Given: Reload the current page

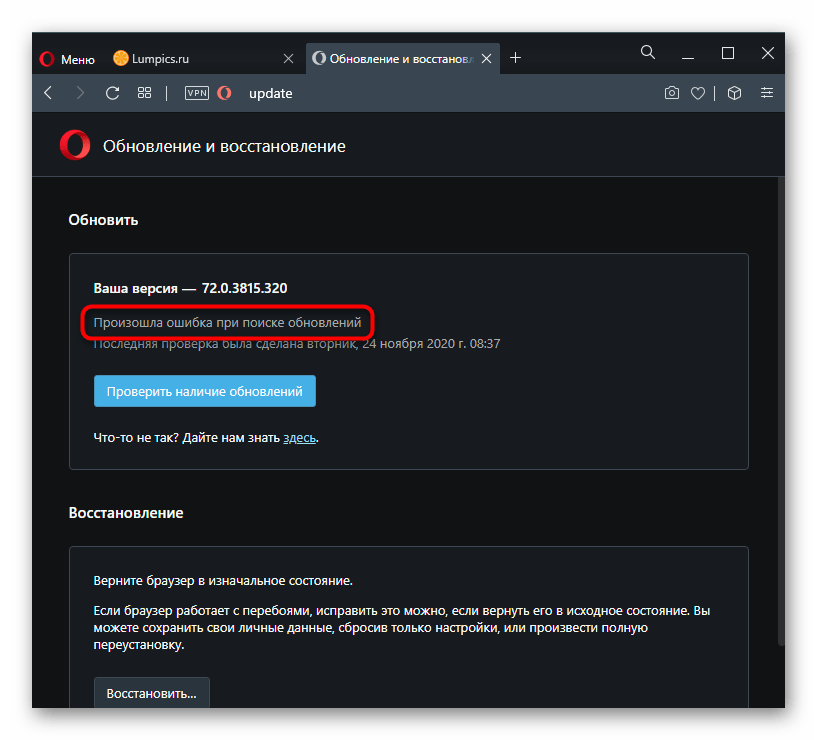Looking at the screenshot, I should pyautogui.click(x=112, y=93).
